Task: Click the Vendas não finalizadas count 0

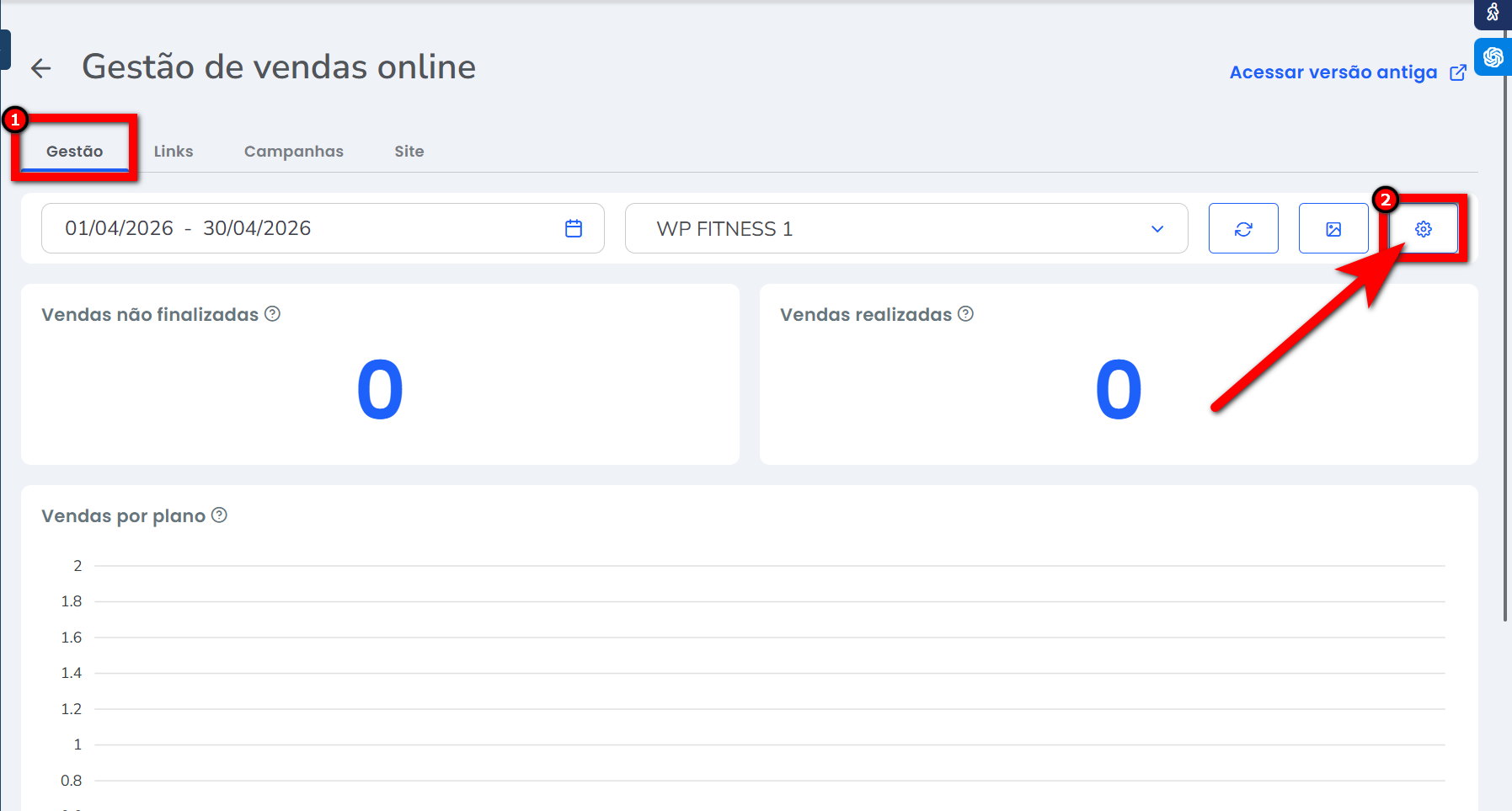Action: (x=380, y=390)
